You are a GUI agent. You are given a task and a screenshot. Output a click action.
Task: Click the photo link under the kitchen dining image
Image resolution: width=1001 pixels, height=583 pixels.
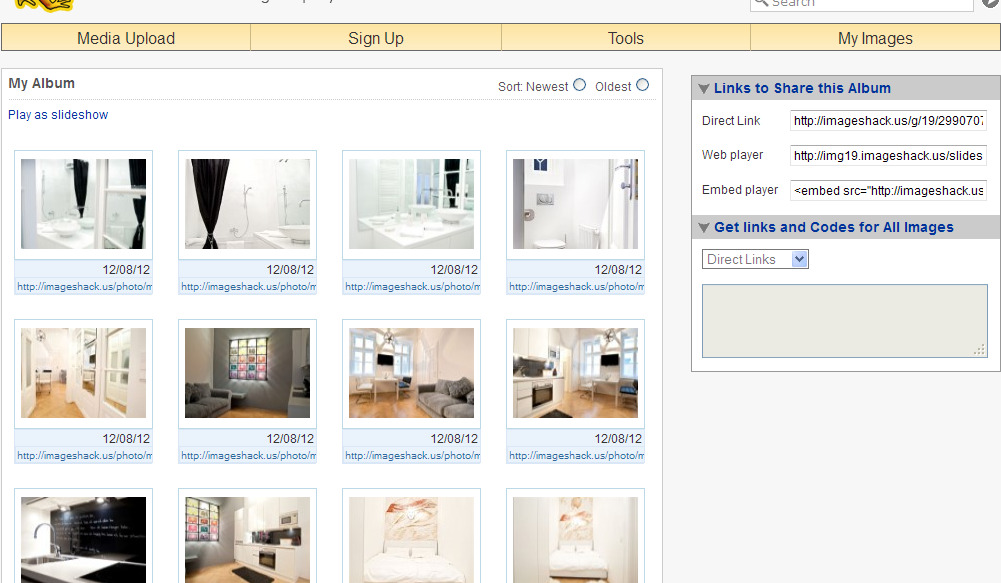point(576,456)
